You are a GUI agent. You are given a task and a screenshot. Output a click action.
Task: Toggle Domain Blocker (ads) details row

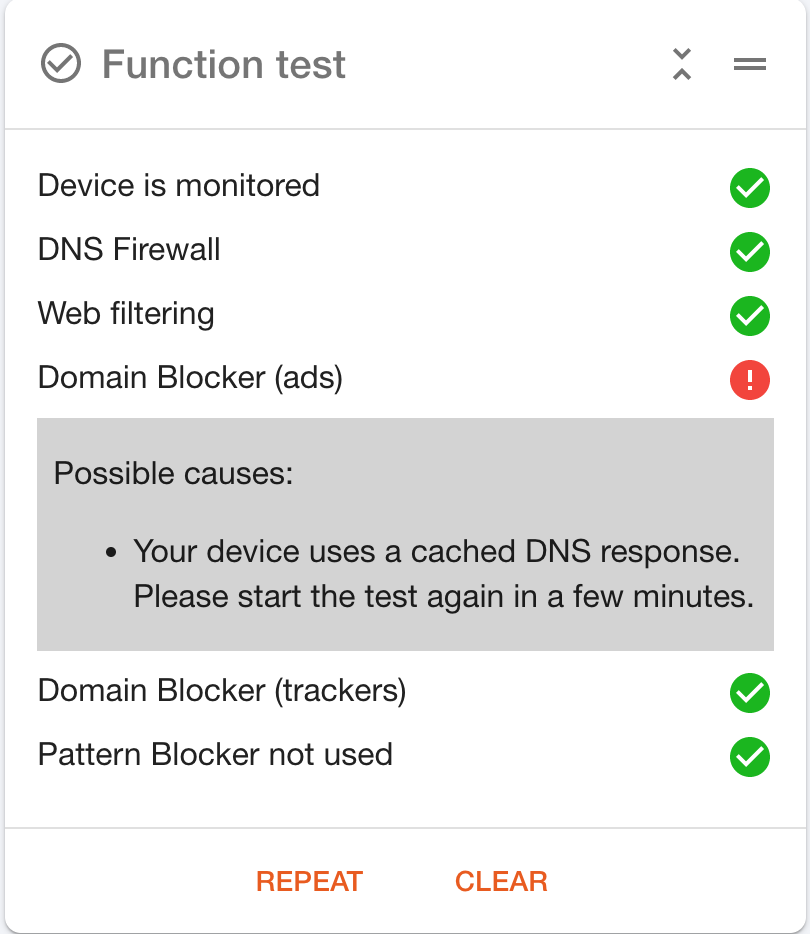(405, 378)
